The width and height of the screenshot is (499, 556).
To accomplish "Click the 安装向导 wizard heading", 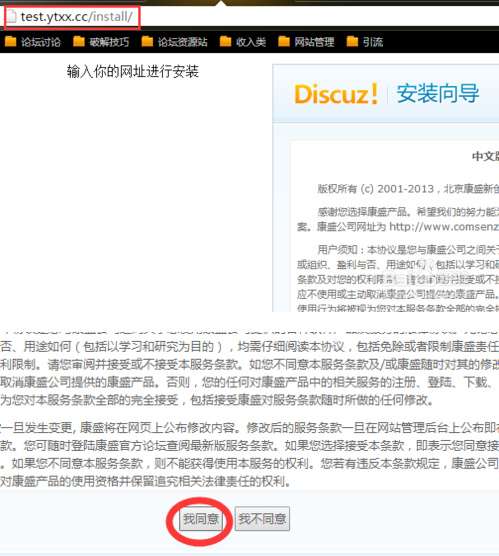I will [438, 94].
